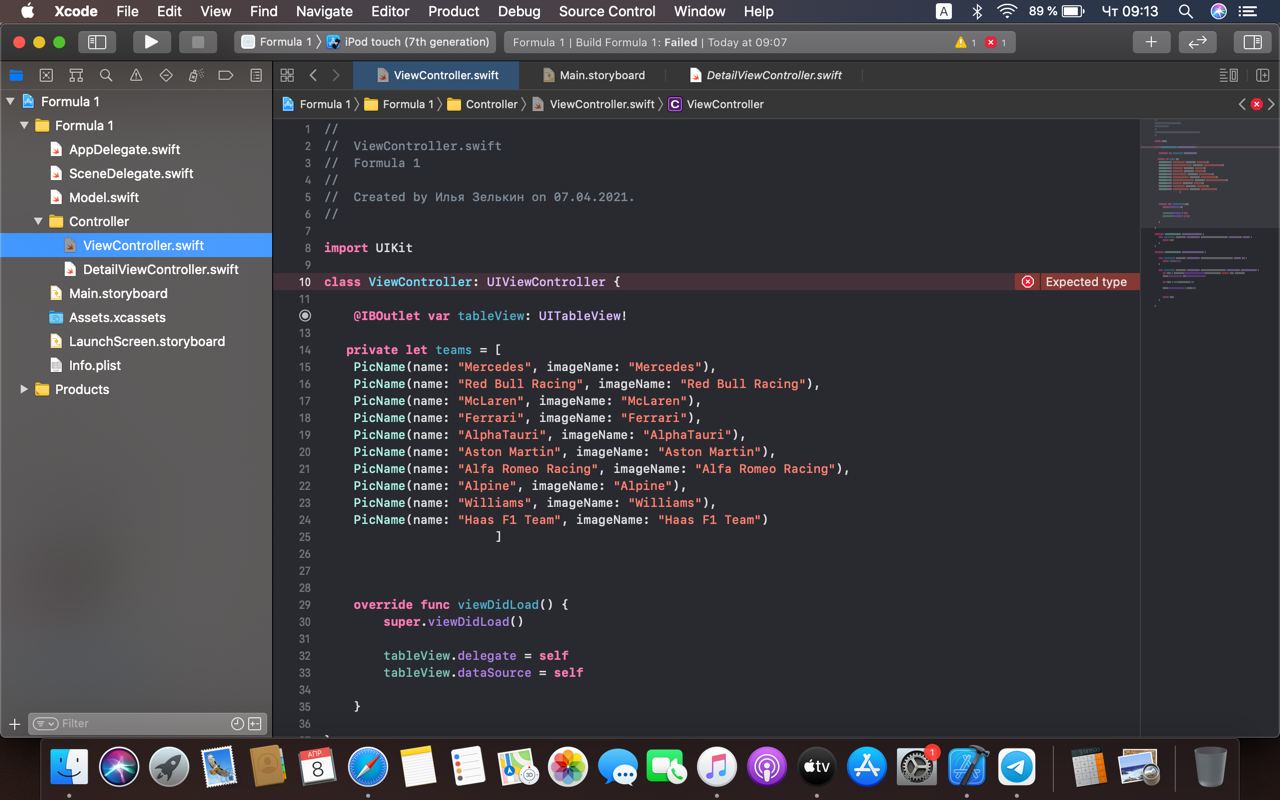
Task: Open the Test navigator diamond icon
Action: coord(166,75)
